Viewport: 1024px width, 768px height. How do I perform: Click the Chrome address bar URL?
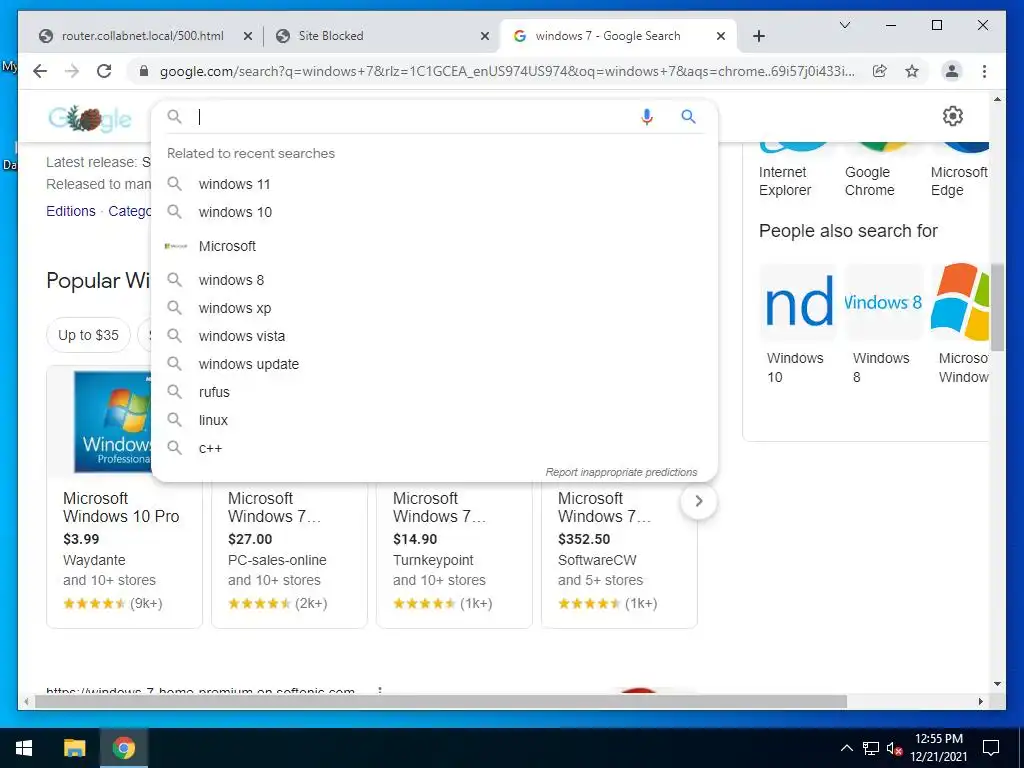point(507,71)
